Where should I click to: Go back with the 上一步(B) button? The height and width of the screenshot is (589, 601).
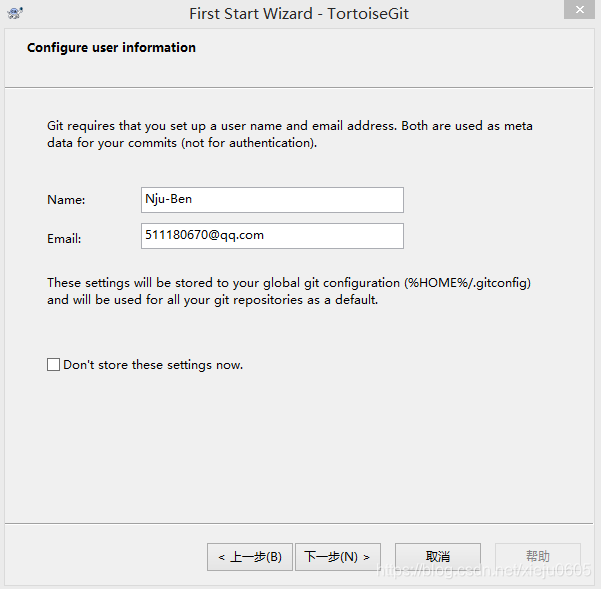[x=250, y=557]
